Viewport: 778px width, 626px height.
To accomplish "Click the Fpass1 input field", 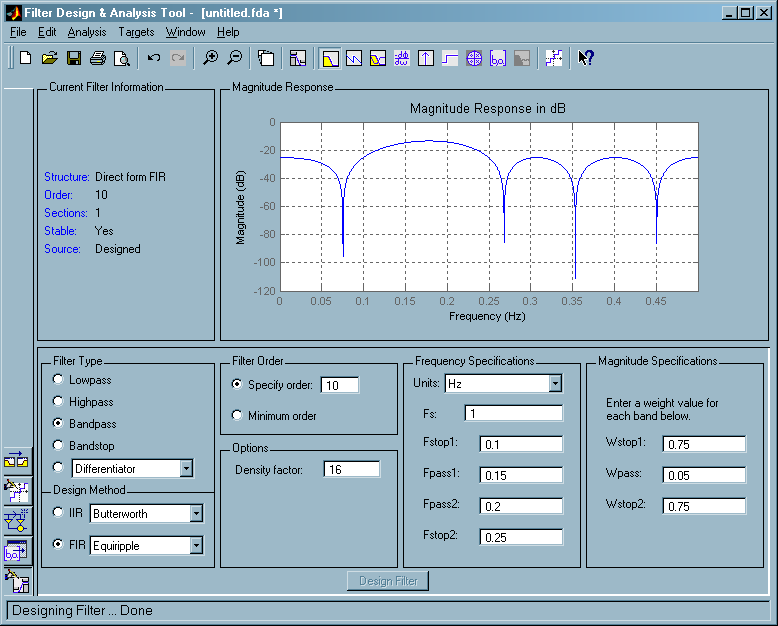I will click(x=521, y=476).
